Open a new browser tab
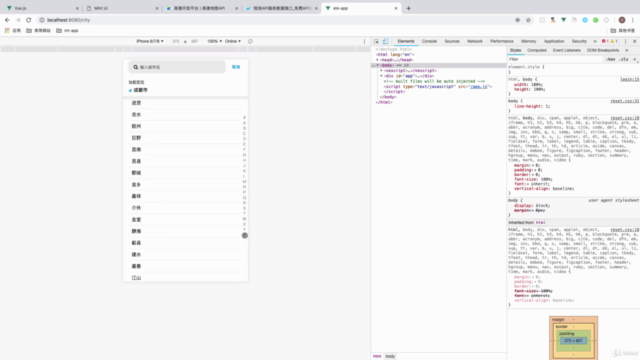The height and width of the screenshot is (360, 640). (x=409, y=8)
